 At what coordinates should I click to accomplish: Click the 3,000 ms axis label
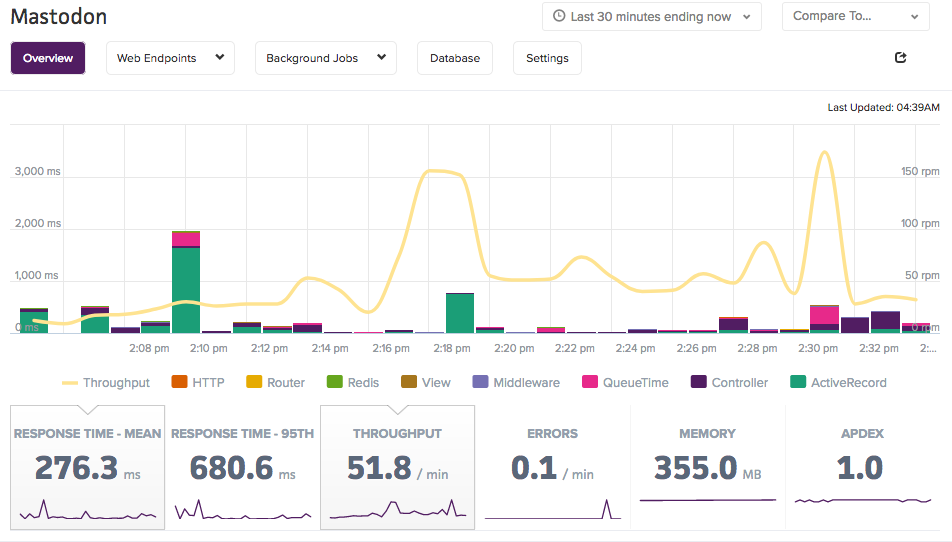38,171
